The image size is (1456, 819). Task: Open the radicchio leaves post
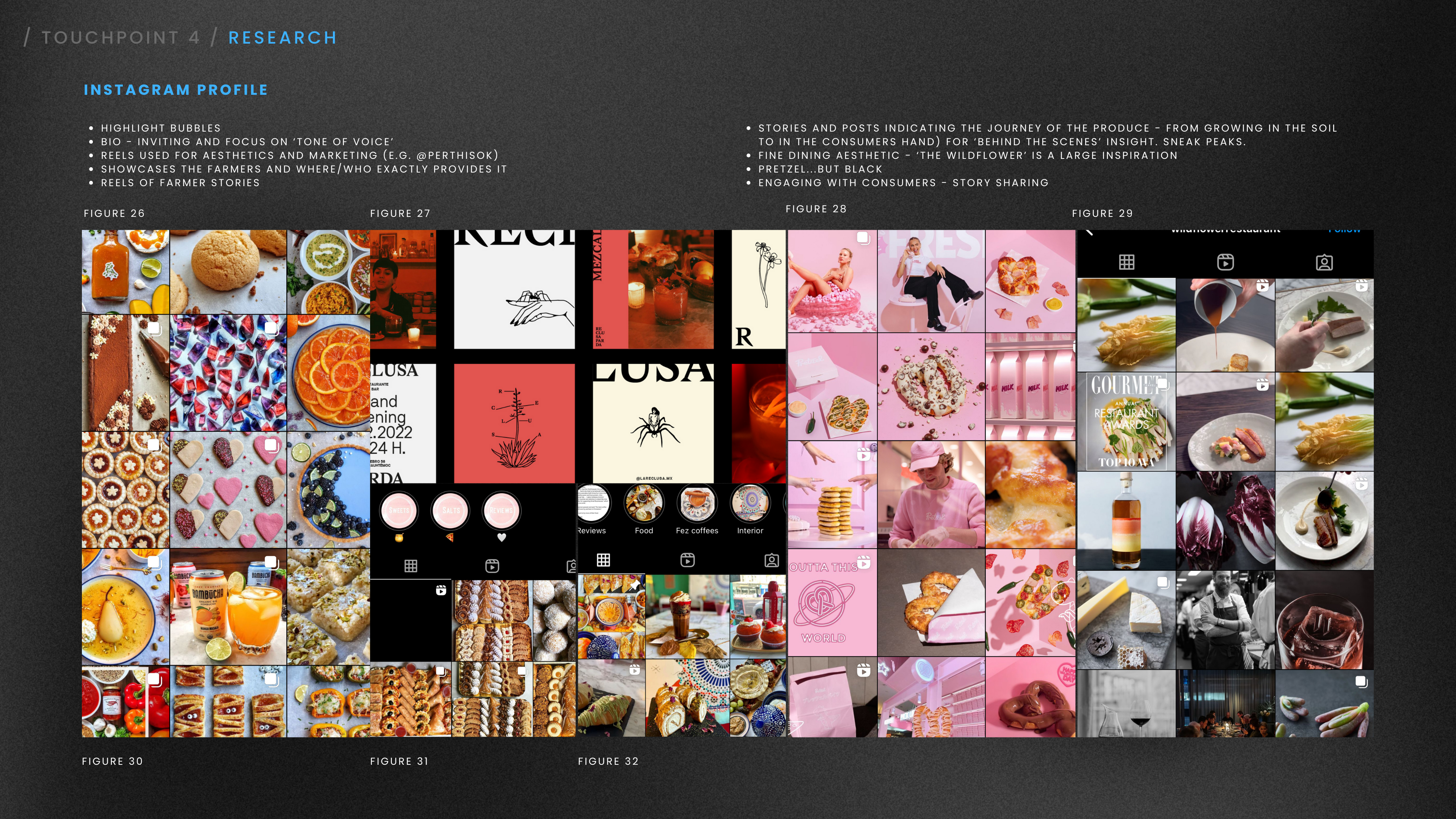(x=1225, y=521)
